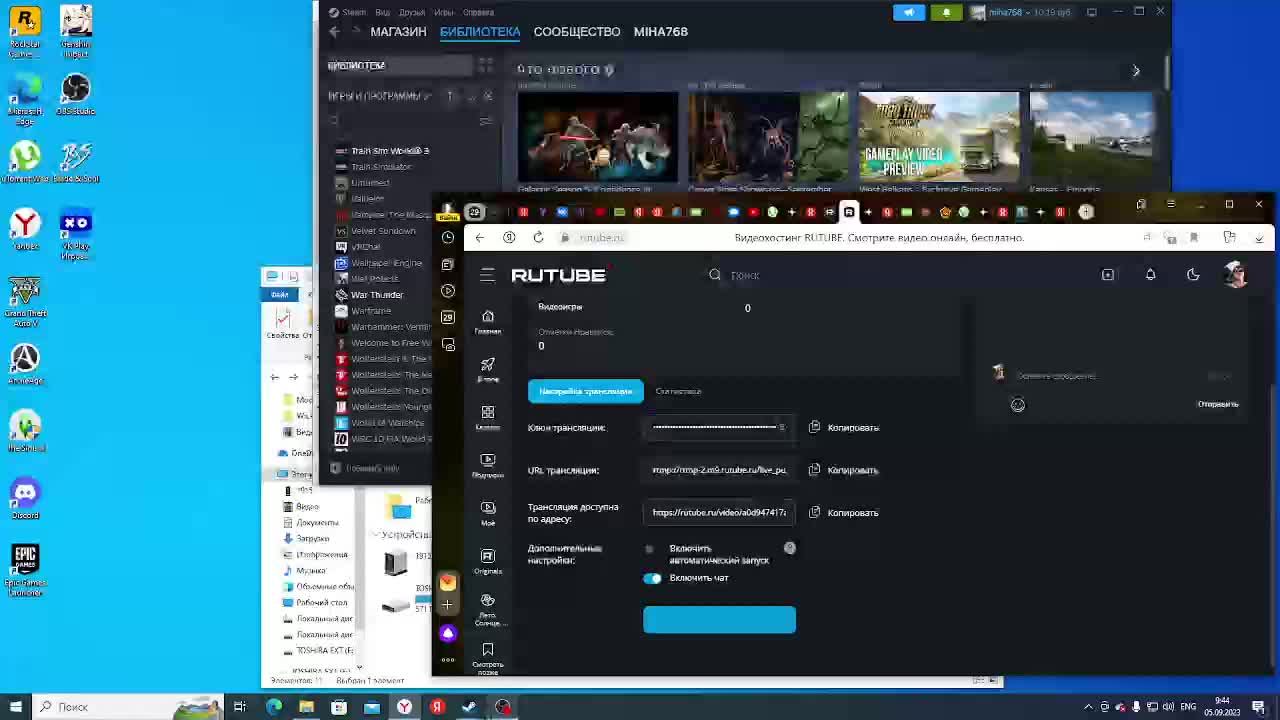The image size is (1280, 720).
Task: Expand Устройства section in File Explorer
Action: click(x=374, y=535)
